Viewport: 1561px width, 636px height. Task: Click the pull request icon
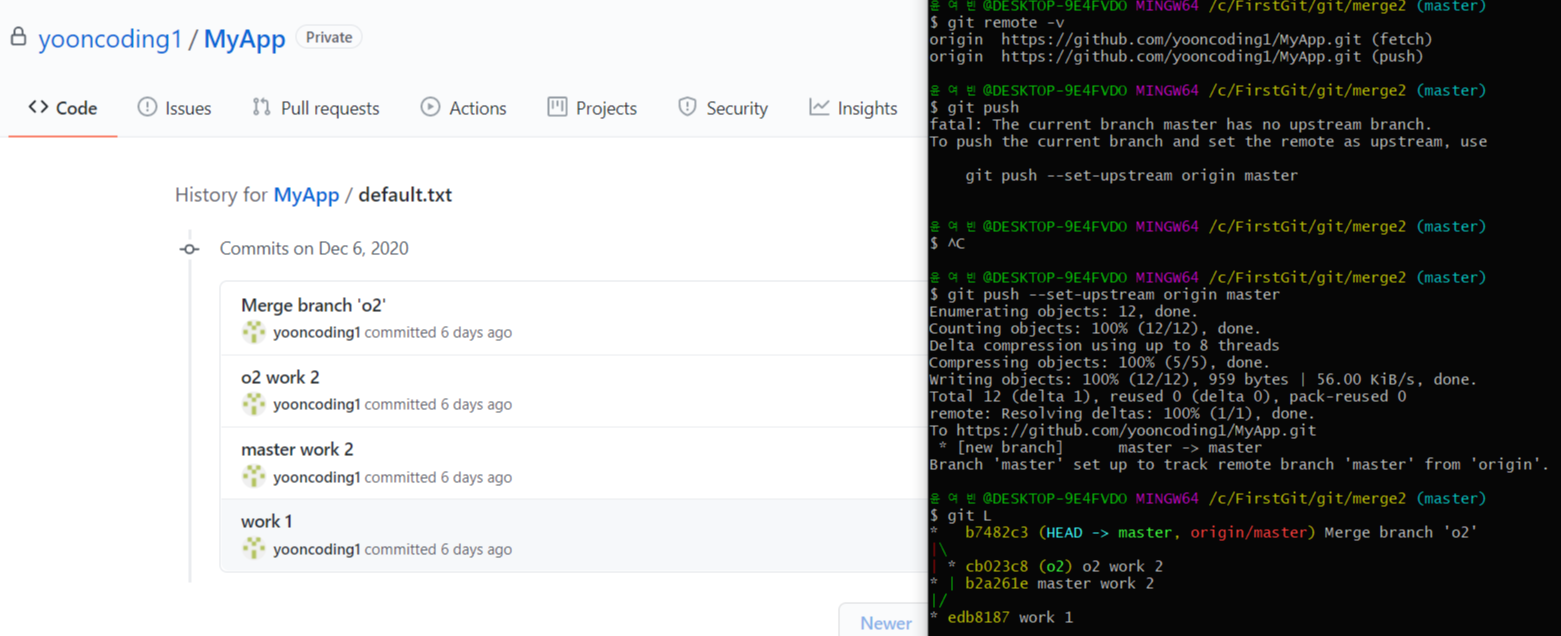(261, 107)
